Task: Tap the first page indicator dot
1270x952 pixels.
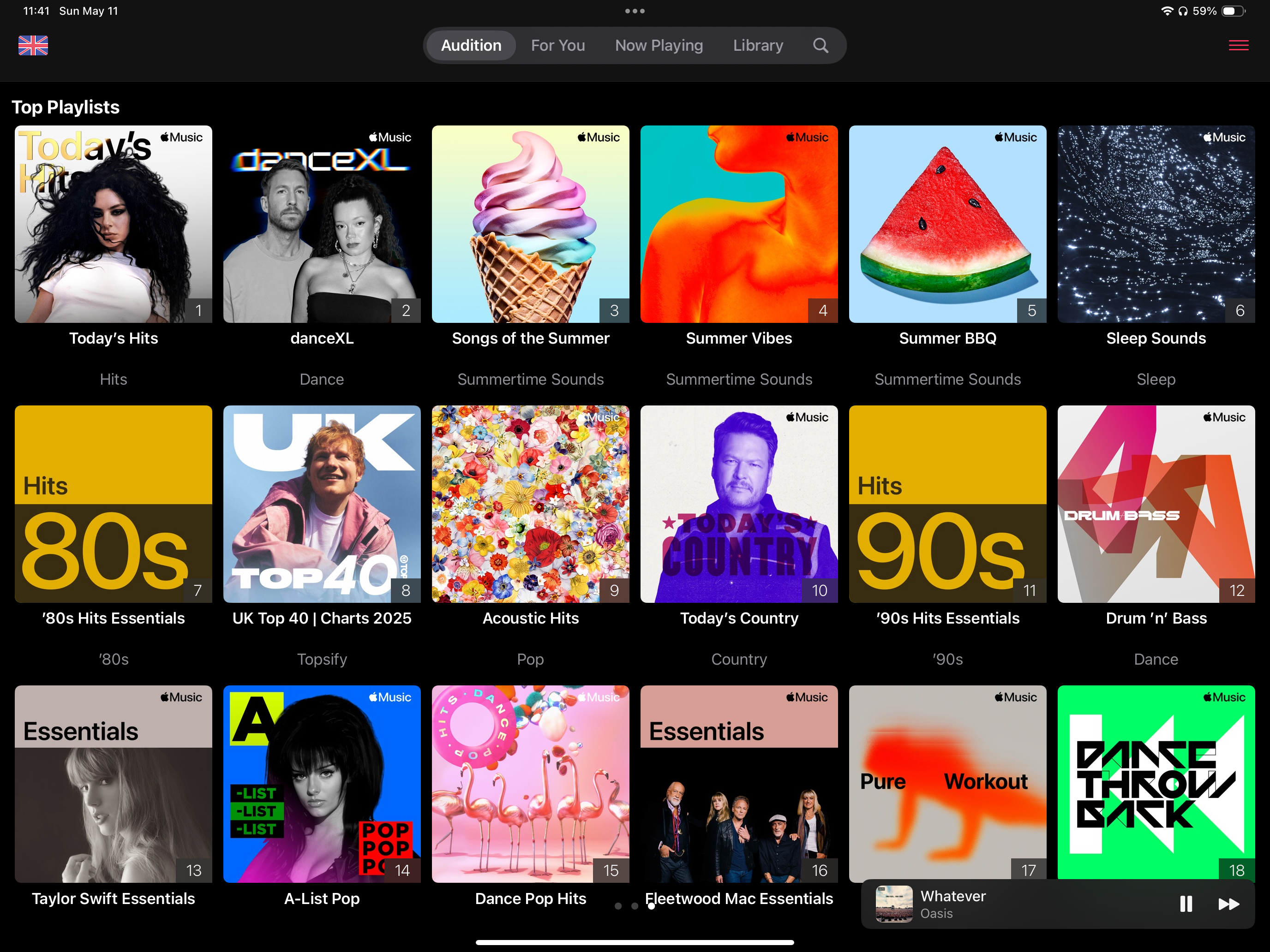Action: point(618,906)
